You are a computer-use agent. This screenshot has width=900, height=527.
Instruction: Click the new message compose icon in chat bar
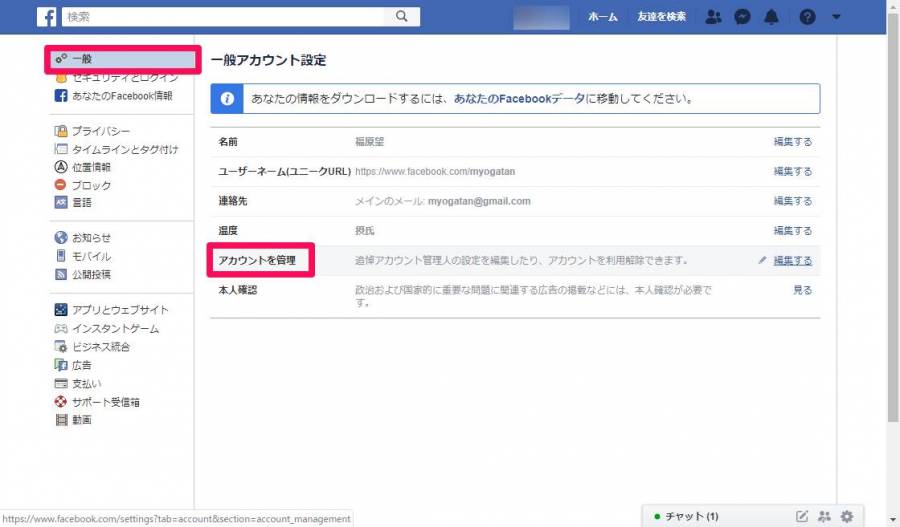(802, 516)
